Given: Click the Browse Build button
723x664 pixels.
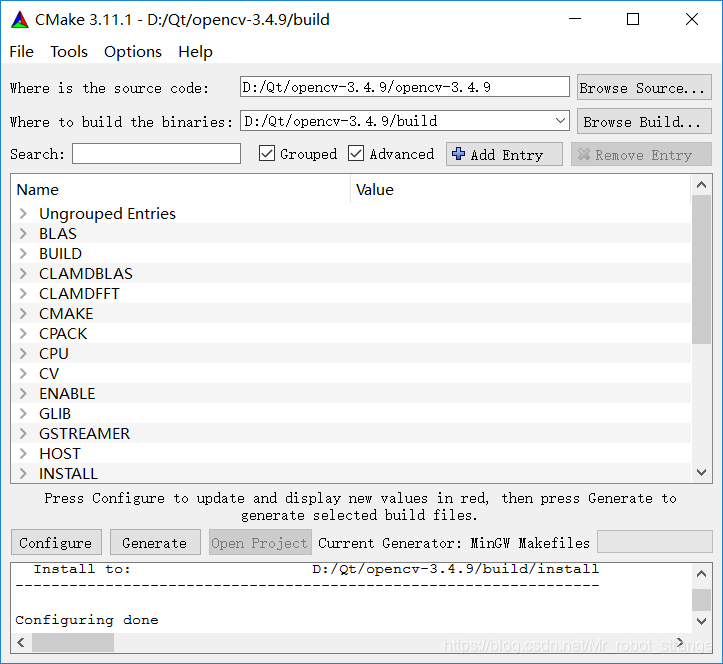Looking at the screenshot, I should (644, 121).
